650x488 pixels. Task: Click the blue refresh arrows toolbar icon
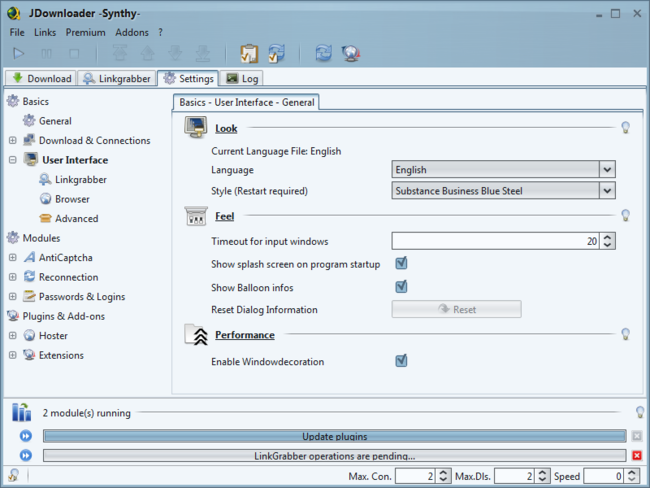(323, 53)
